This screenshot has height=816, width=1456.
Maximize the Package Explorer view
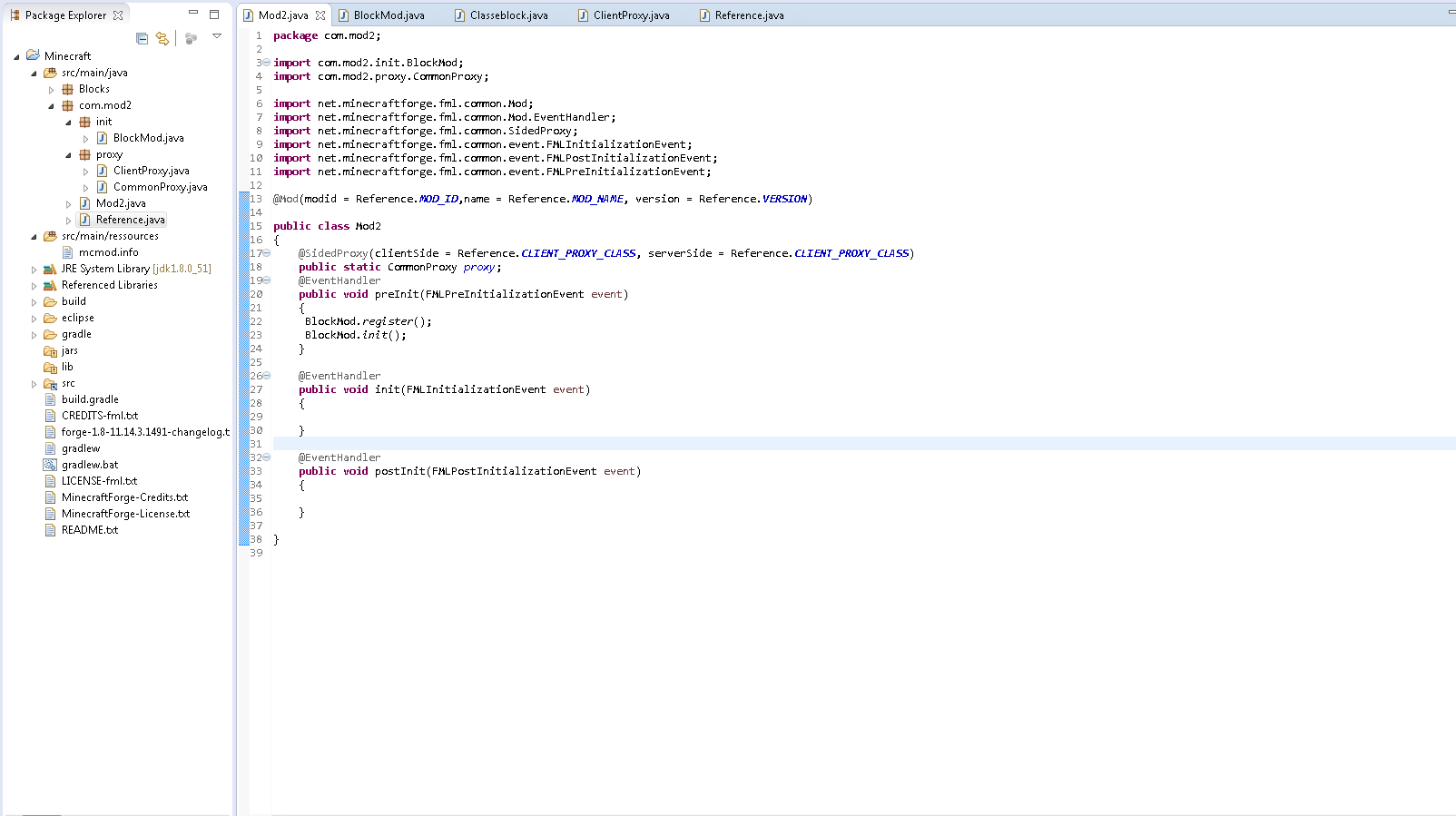(214, 15)
